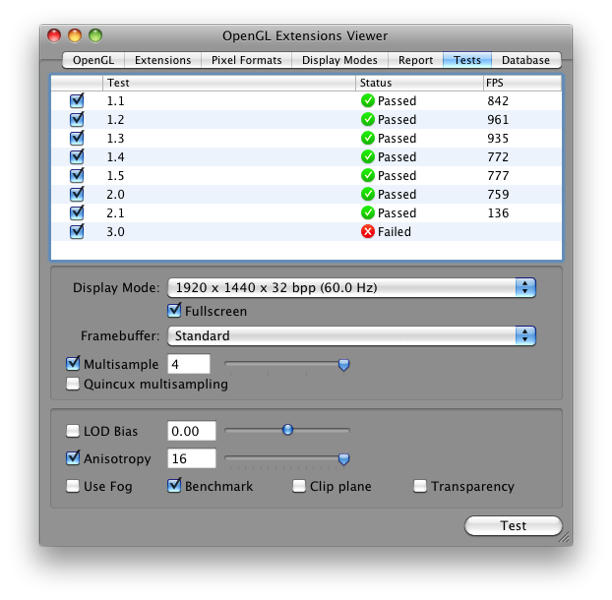Viewport: 612px width, 600px height.
Task: Sort by the FPS column header
Action: (522, 83)
